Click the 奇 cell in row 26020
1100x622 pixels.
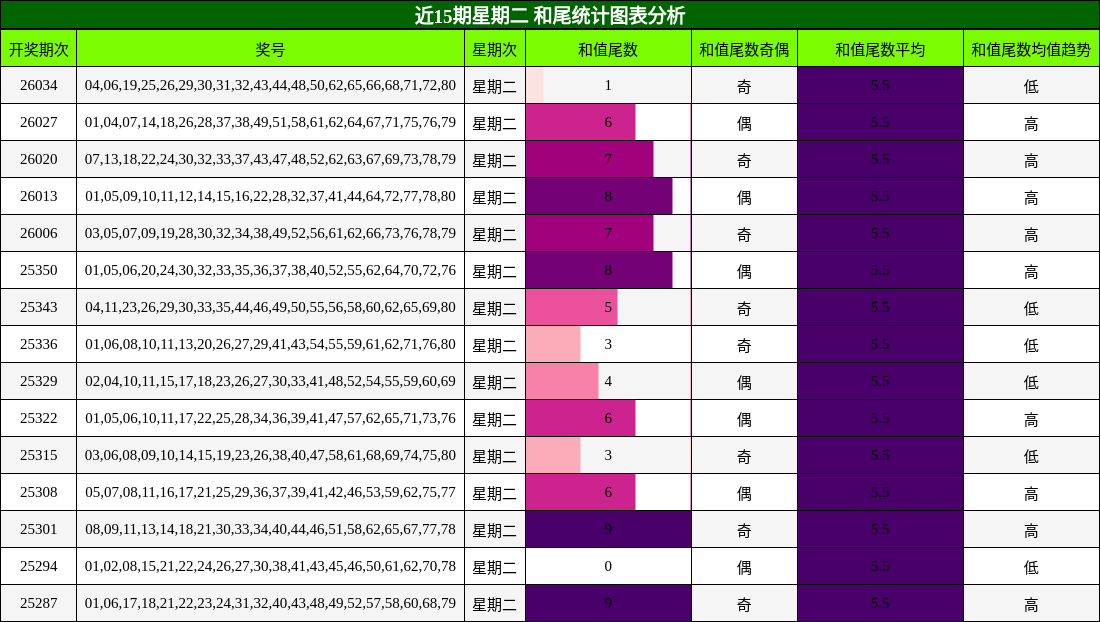click(745, 158)
